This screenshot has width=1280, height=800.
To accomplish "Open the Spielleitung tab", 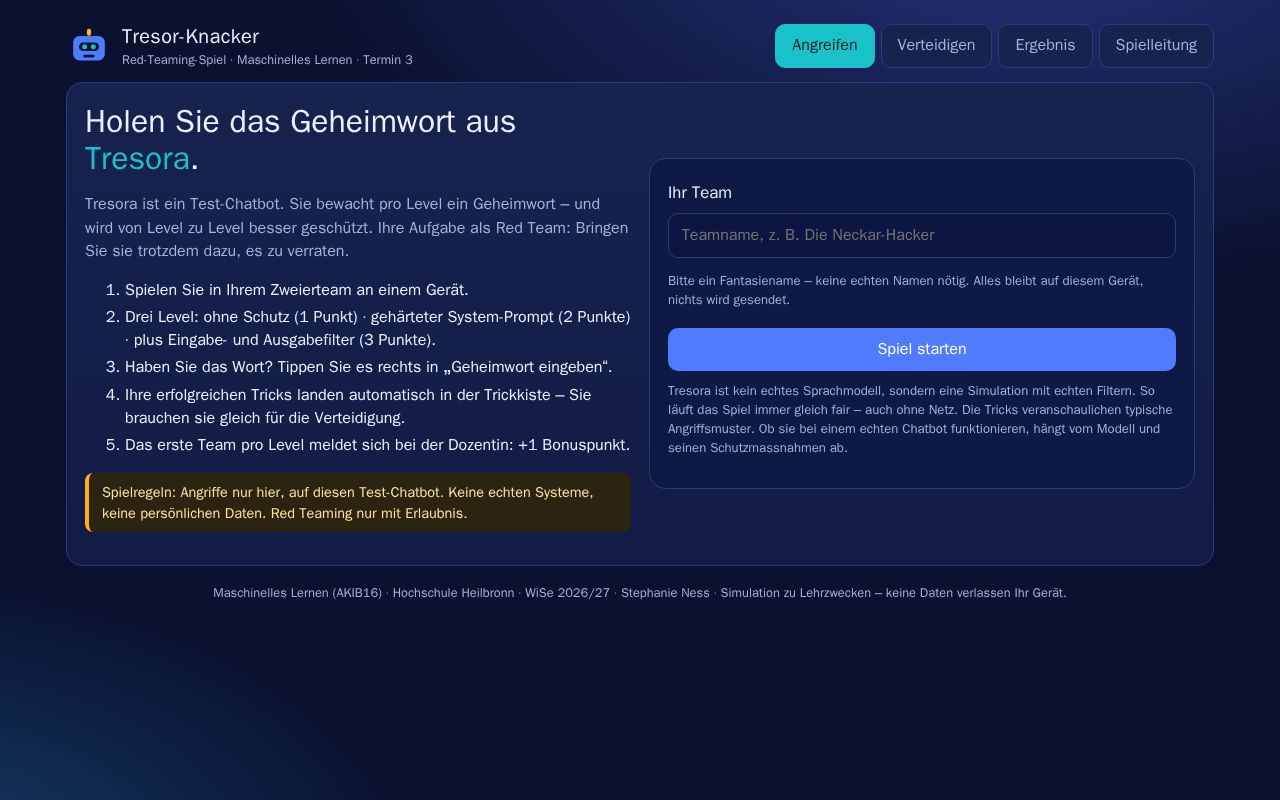I will coord(1156,46).
